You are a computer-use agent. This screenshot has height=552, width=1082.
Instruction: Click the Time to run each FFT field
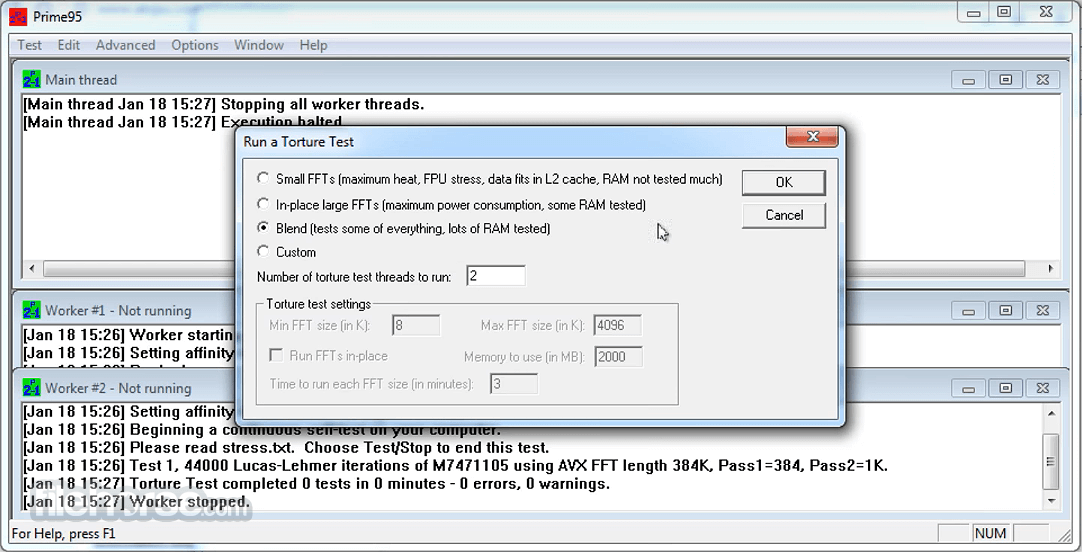(x=514, y=384)
